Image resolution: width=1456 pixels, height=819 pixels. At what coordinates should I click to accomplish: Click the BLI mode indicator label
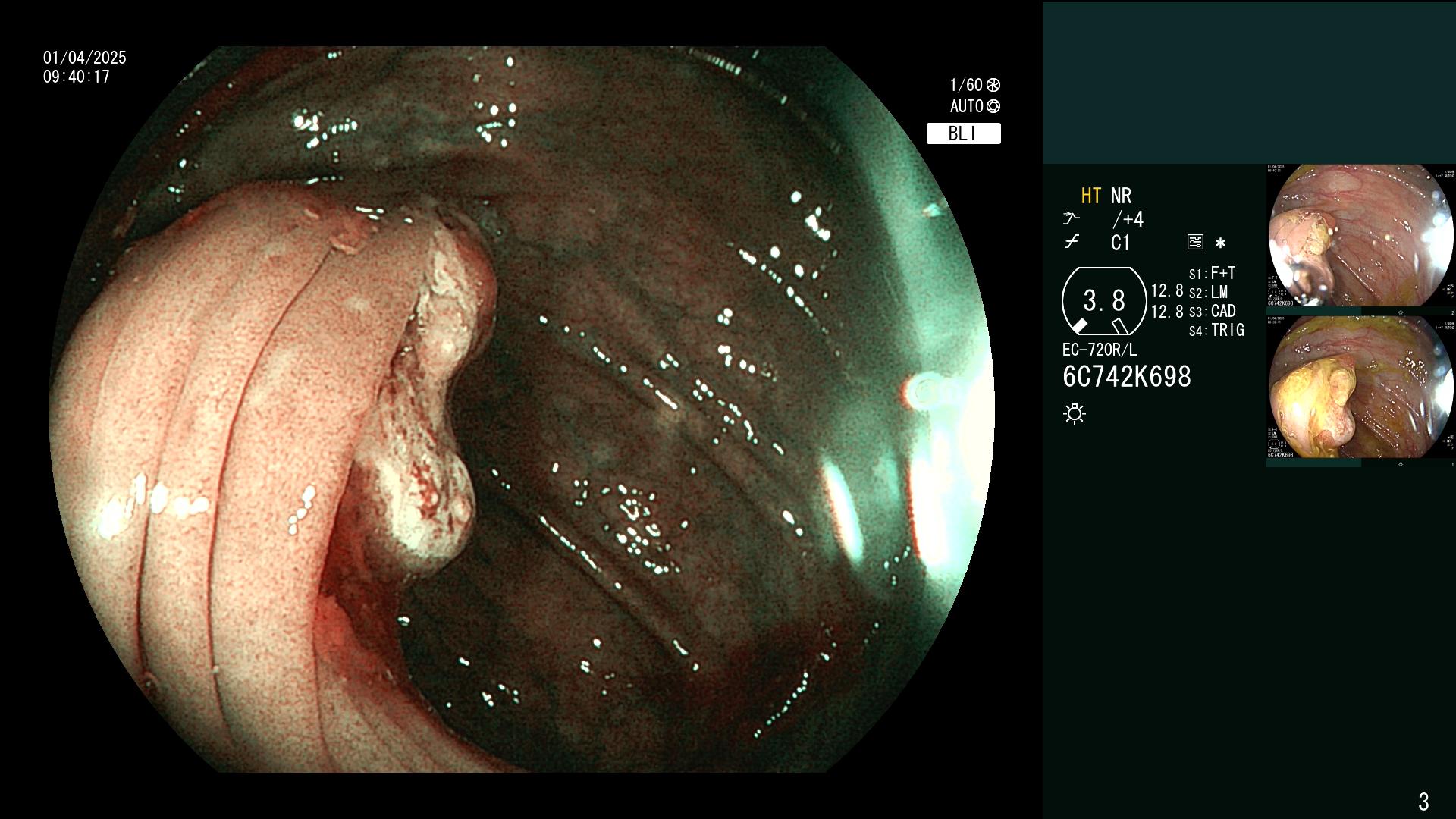[x=963, y=133]
